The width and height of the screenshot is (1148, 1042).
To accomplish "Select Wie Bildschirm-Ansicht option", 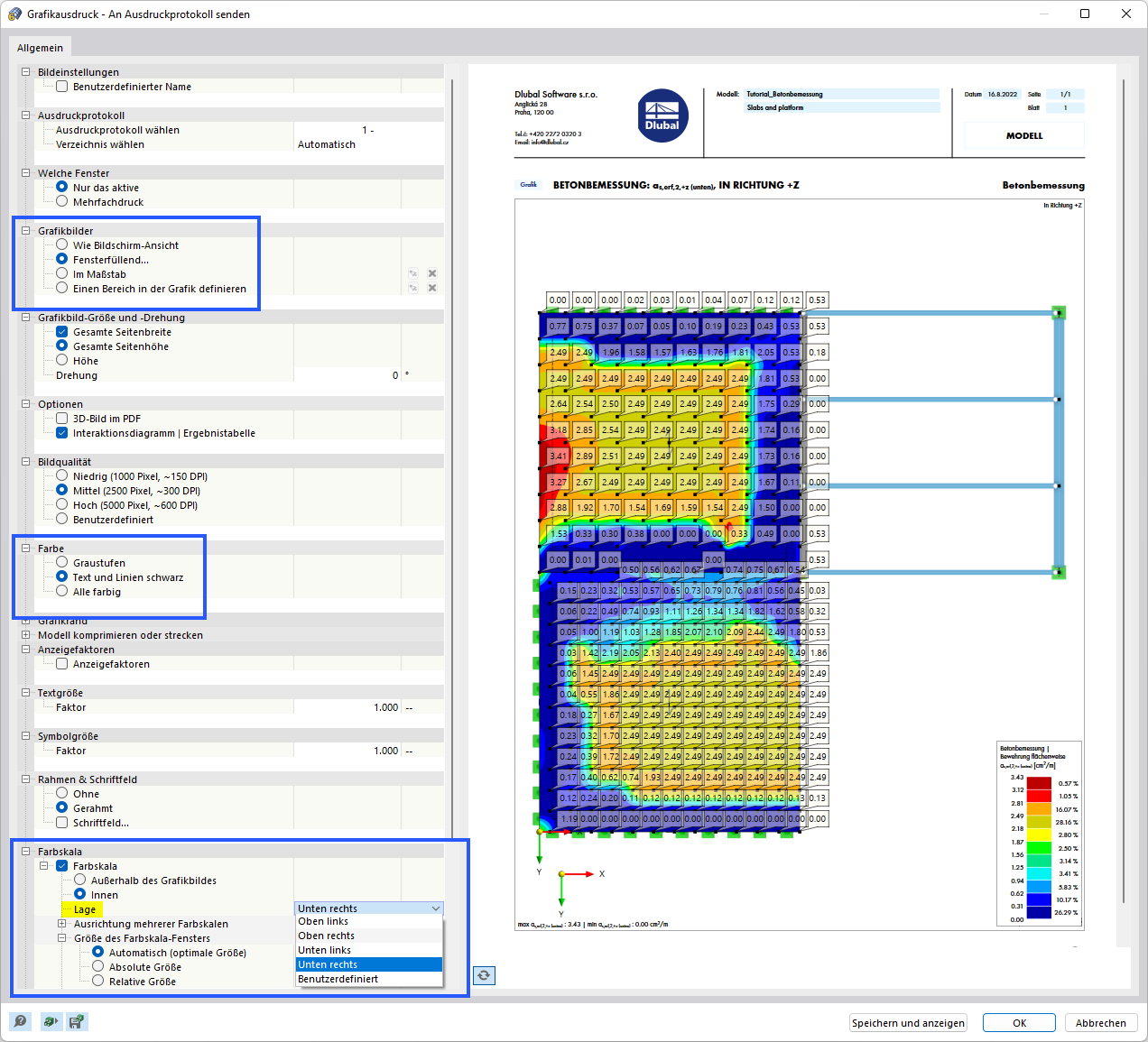I will (61, 244).
